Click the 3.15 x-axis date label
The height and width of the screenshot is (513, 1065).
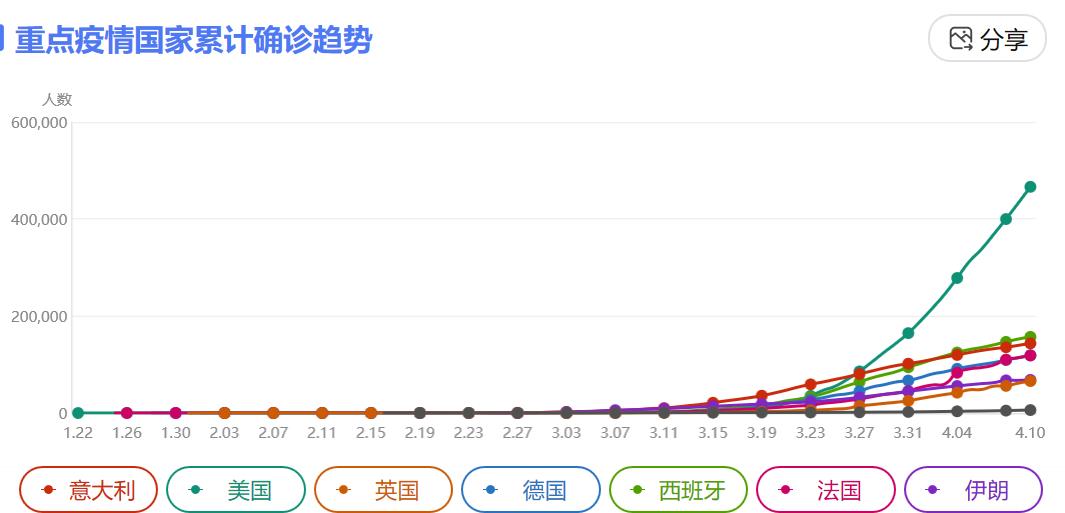(x=713, y=433)
